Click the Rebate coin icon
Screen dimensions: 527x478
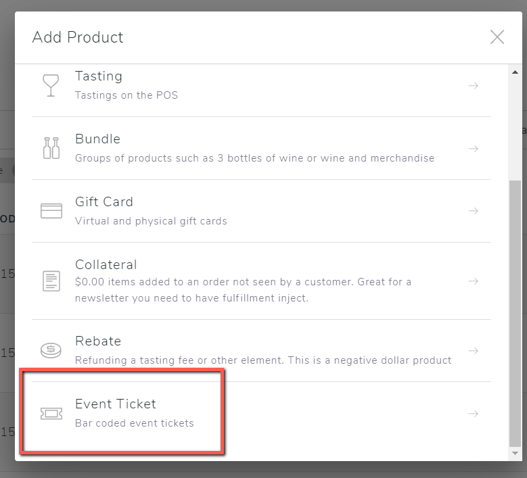(51, 350)
